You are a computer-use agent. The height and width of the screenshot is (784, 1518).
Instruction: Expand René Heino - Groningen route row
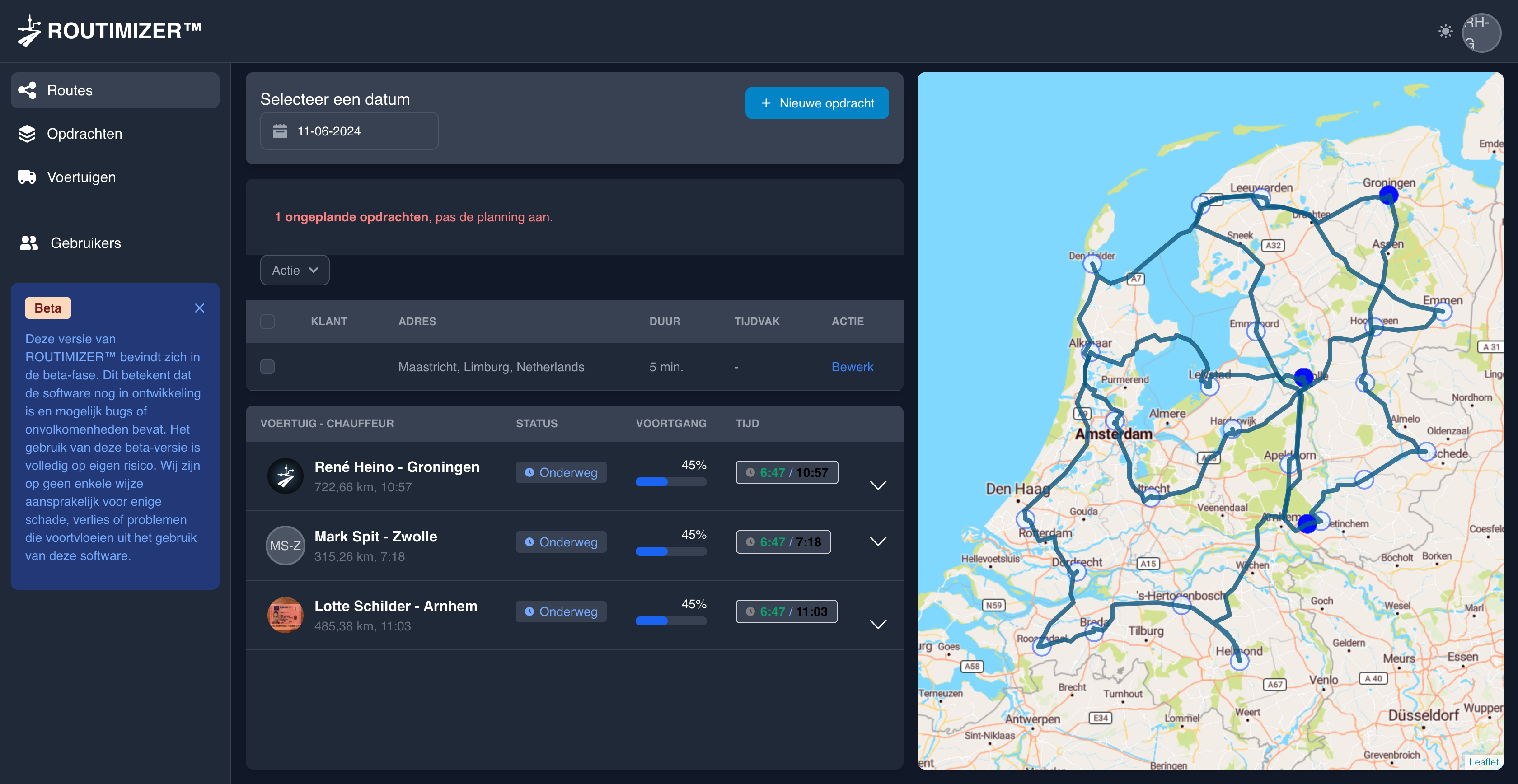point(878,485)
